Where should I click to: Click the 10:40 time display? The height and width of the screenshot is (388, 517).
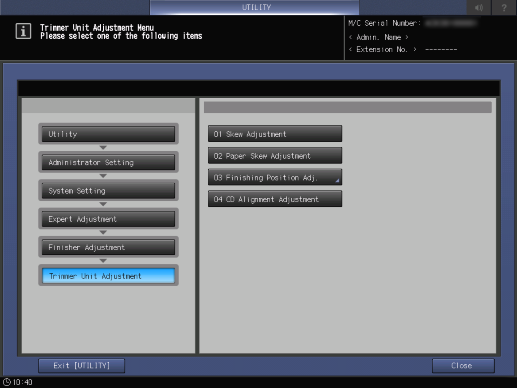point(23,382)
